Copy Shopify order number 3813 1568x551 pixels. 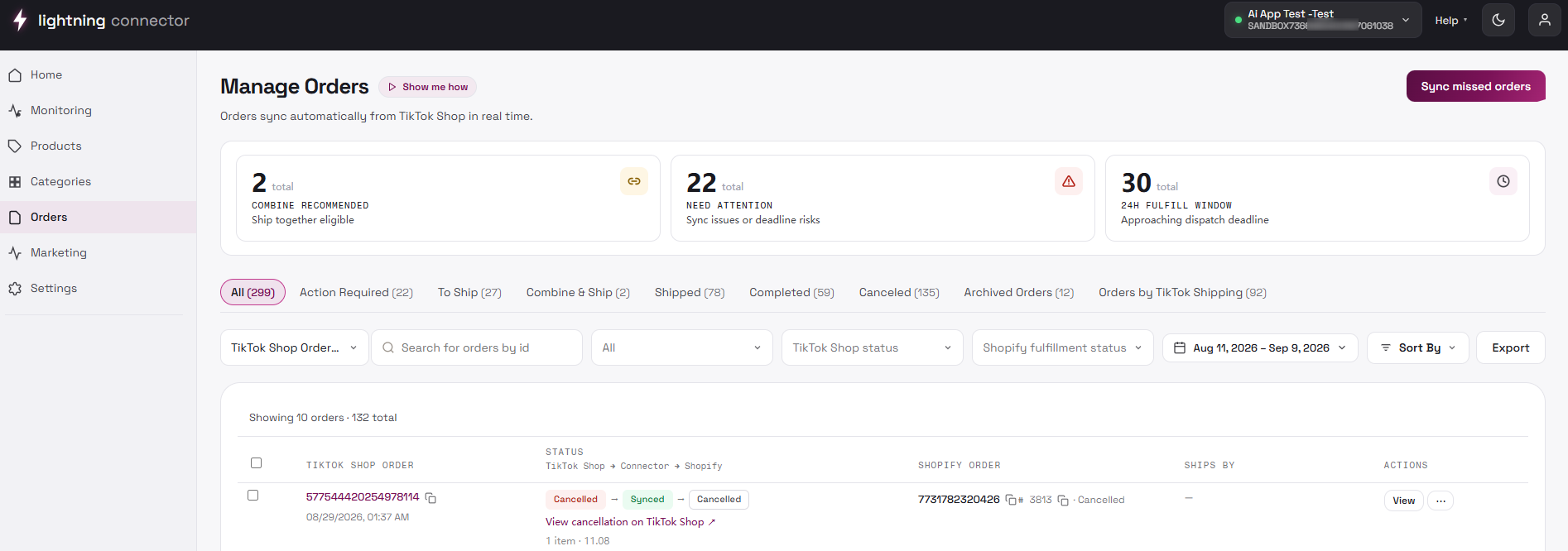pyautogui.click(x=1063, y=501)
